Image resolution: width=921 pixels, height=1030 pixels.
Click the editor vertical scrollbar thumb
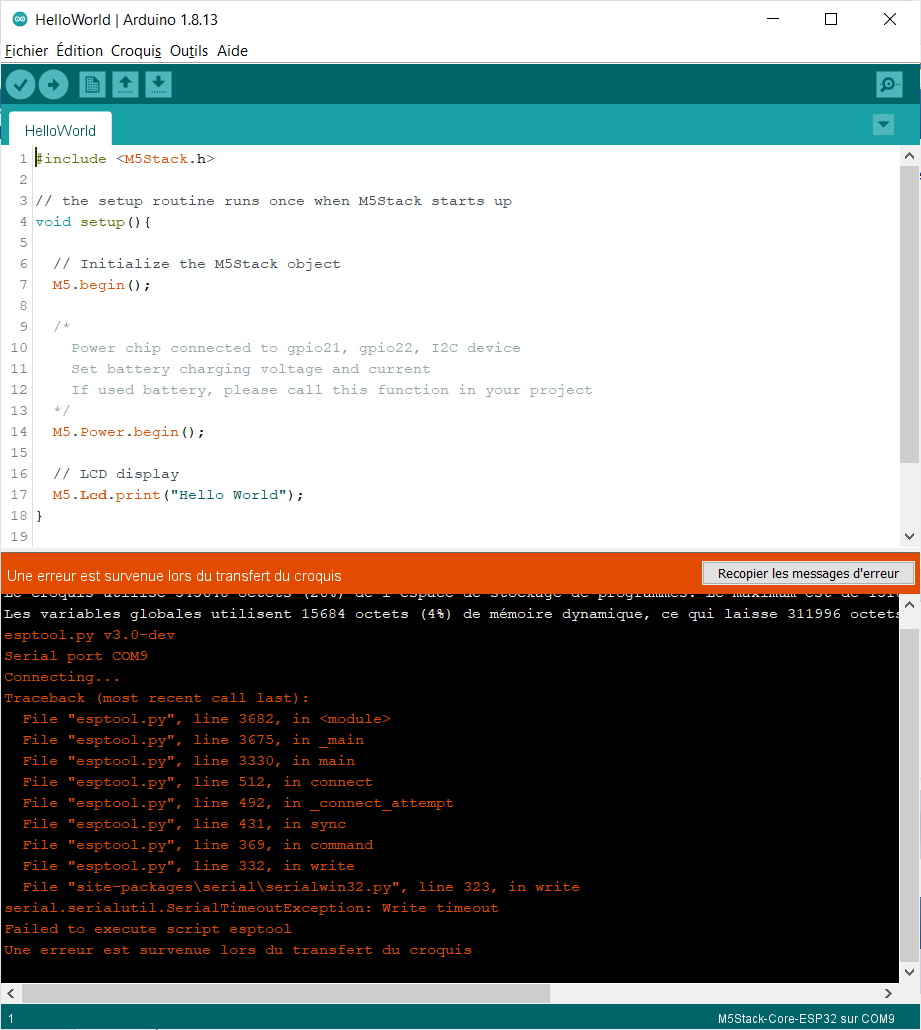tap(909, 315)
